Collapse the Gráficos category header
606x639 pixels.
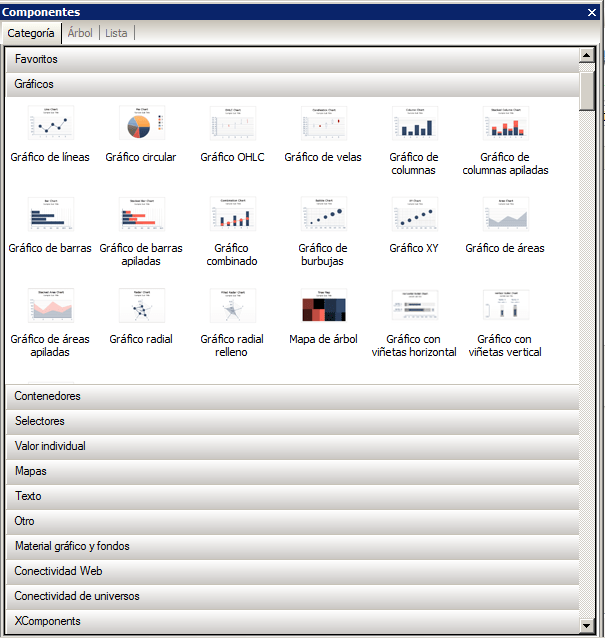click(x=292, y=85)
